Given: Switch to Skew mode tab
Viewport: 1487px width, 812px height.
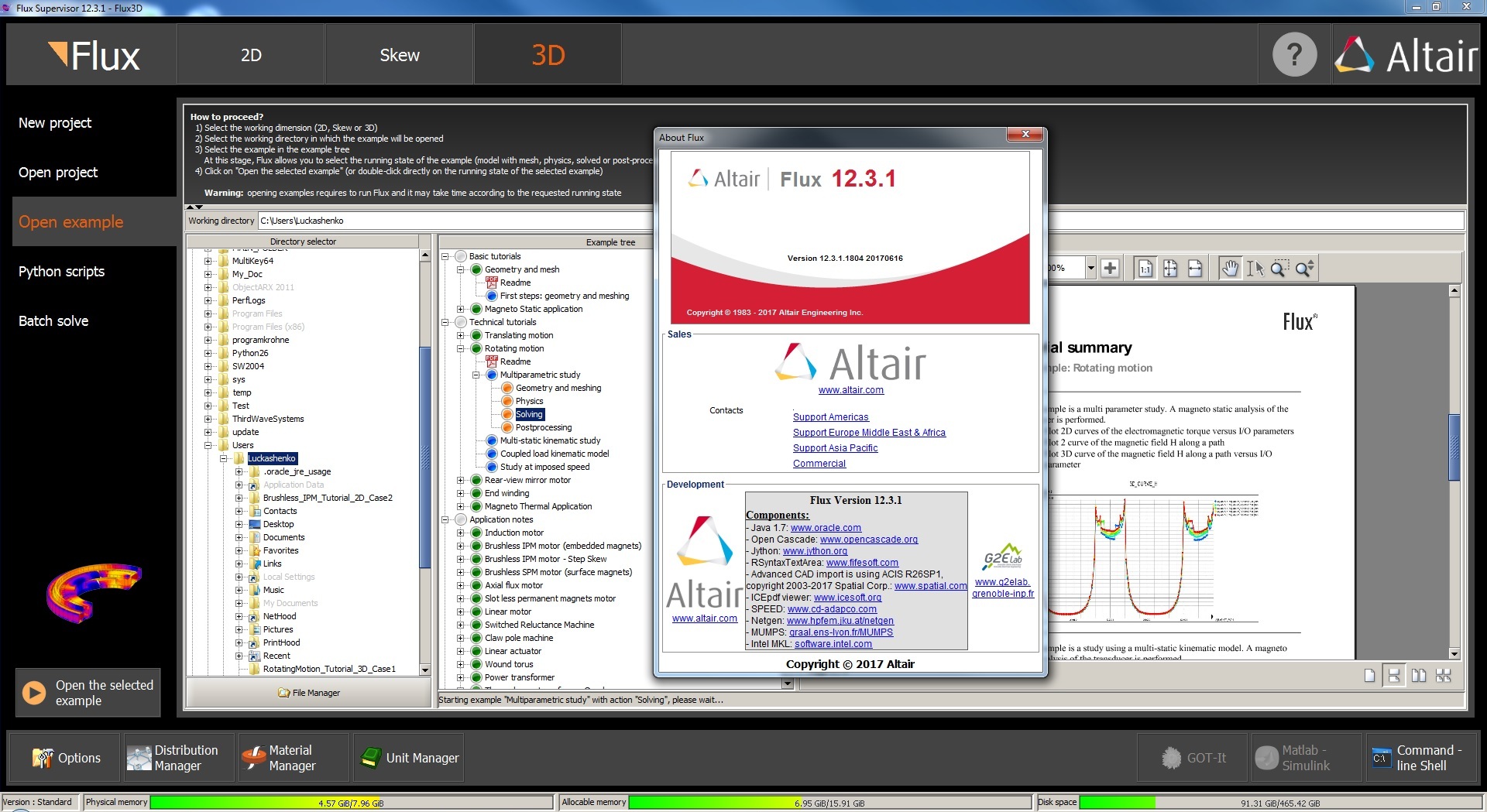Looking at the screenshot, I should tap(400, 54).
